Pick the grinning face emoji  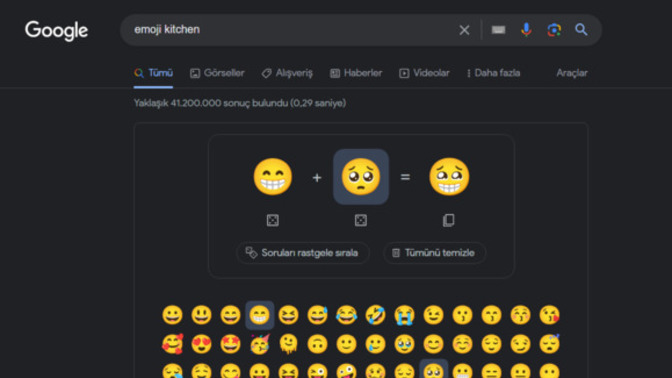click(172, 315)
